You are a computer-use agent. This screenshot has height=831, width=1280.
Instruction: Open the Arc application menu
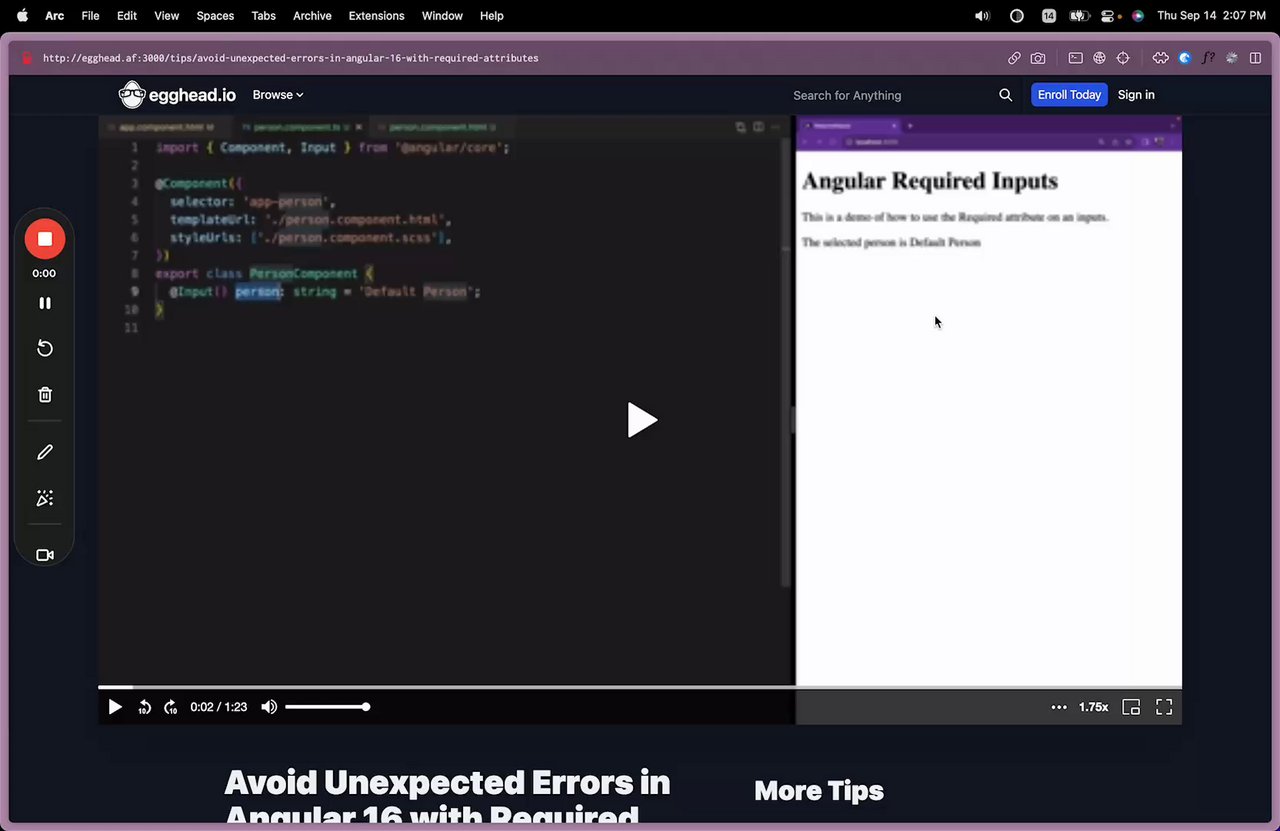tap(54, 16)
